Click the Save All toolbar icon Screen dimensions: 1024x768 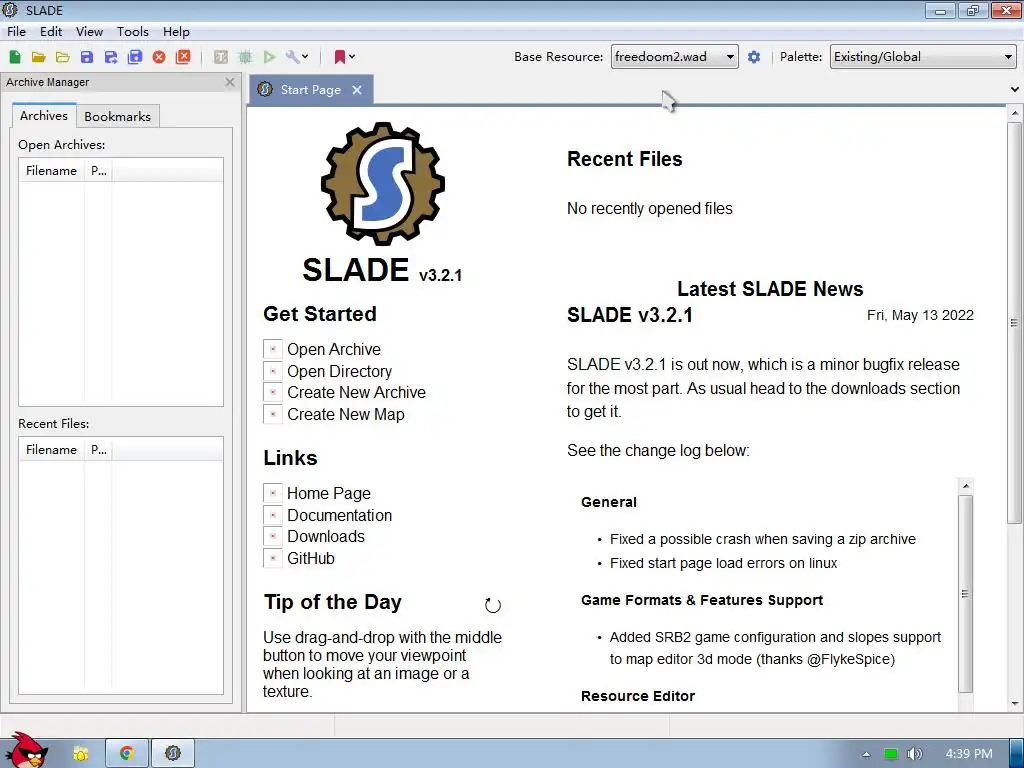point(135,57)
